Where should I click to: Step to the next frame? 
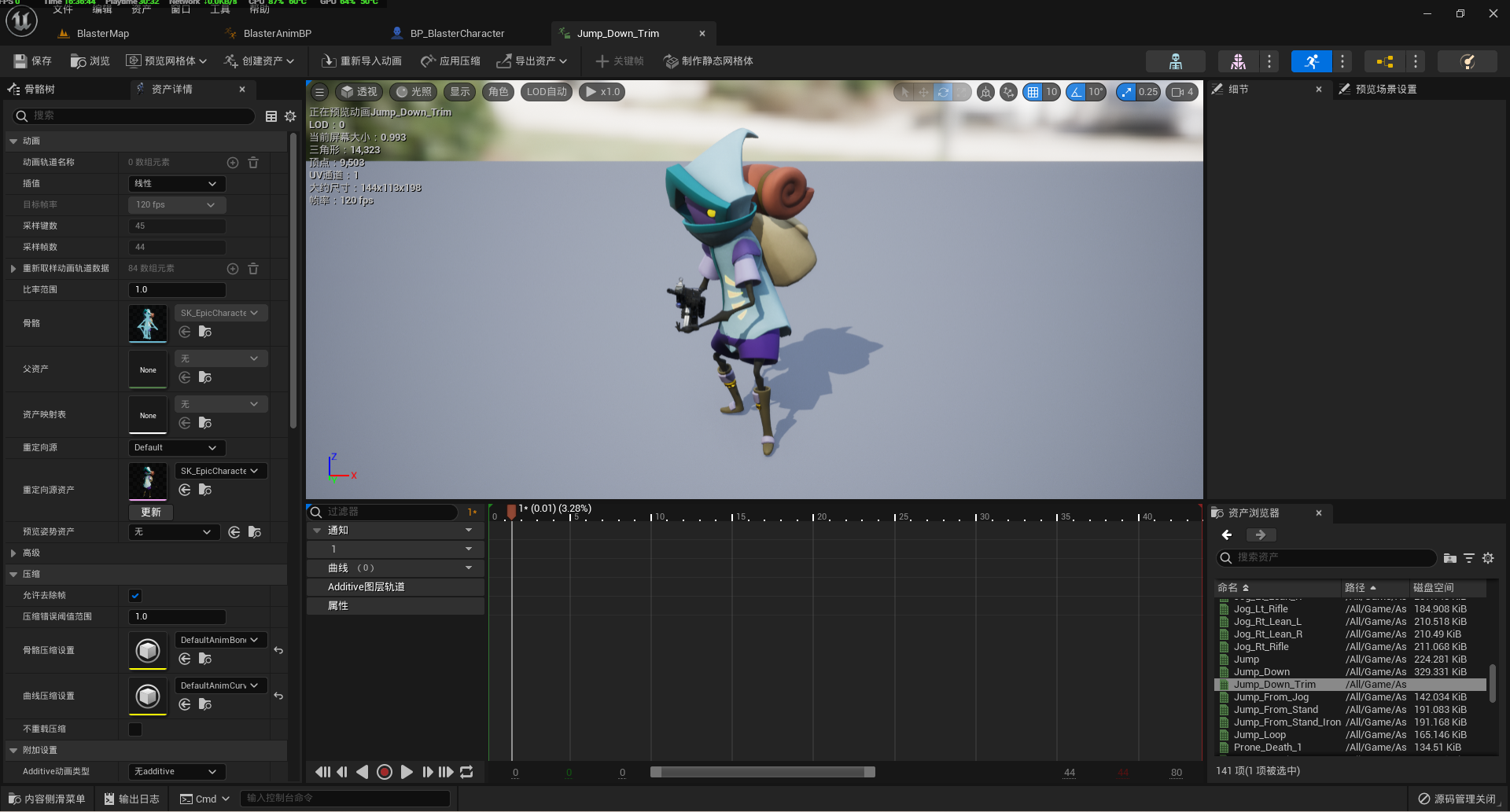[427, 772]
